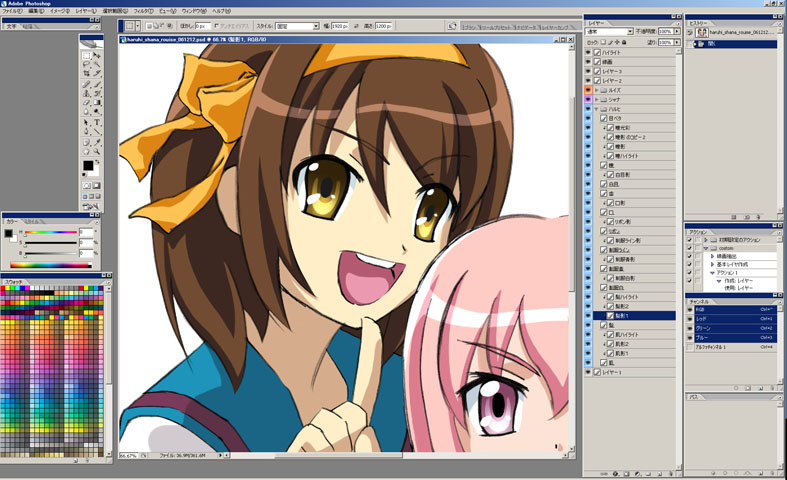This screenshot has height=480, width=787.
Task: Swap foreground and background colors arrow
Action: click(97, 162)
